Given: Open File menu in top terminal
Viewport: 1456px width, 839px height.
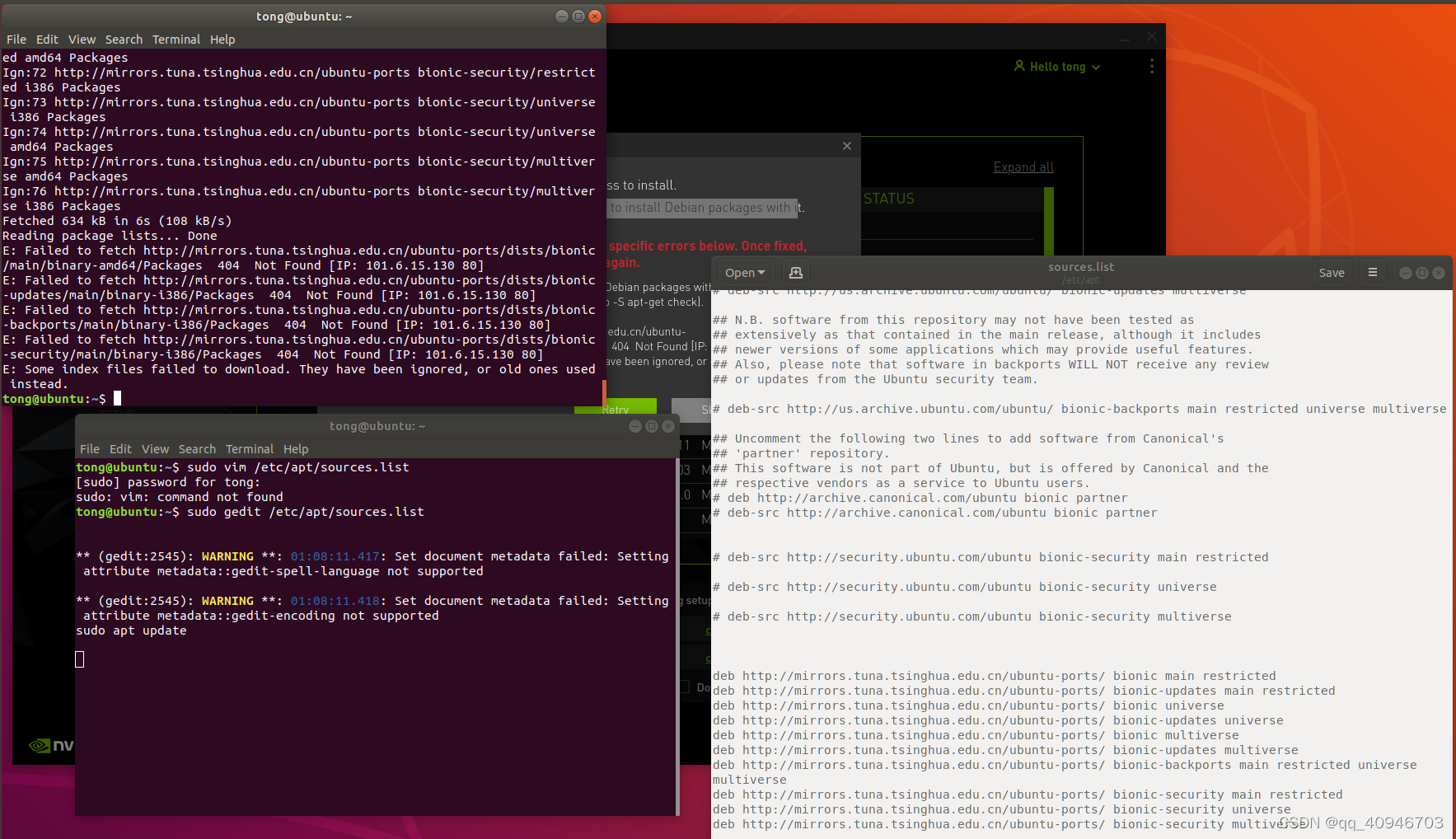Looking at the screenshot, I should click(x=16, y=40).
